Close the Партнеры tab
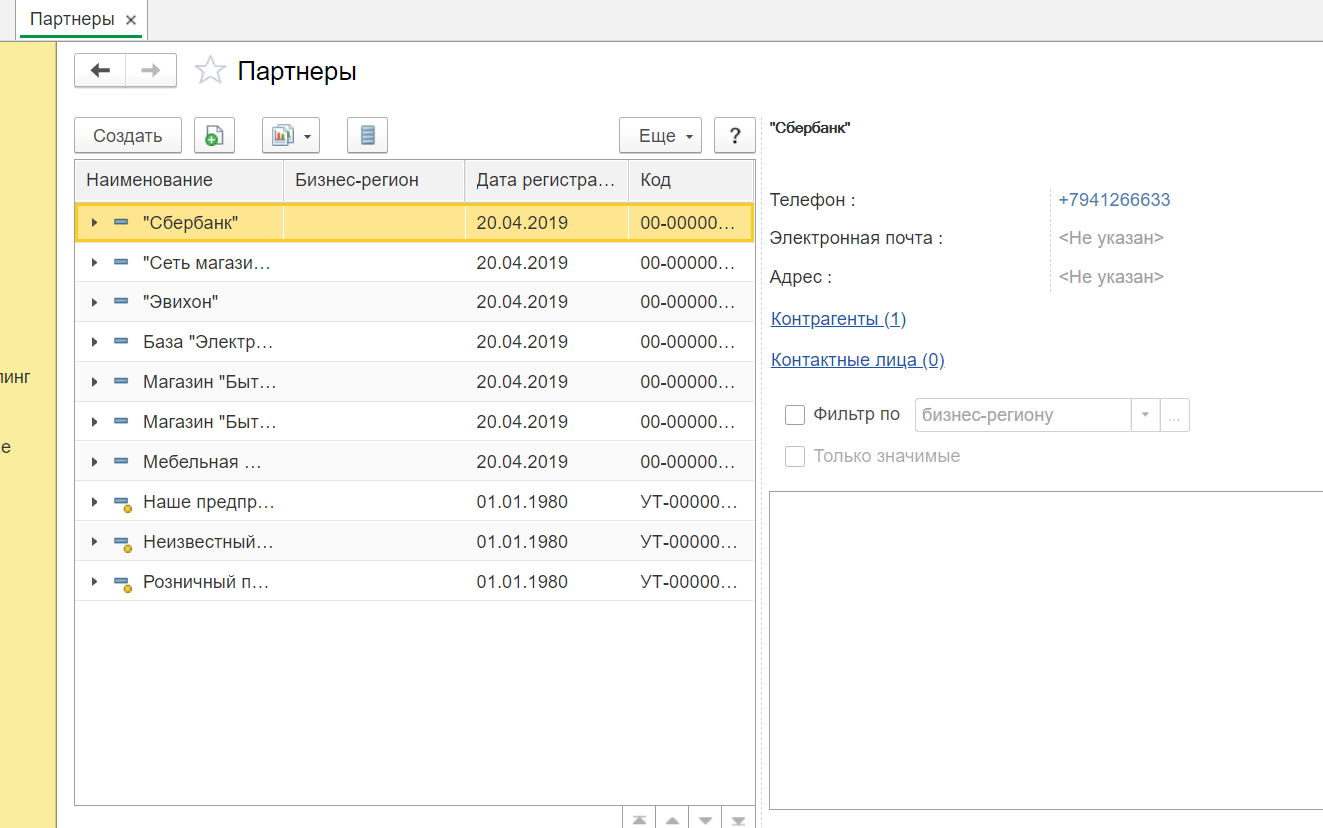 tap(130, 20)
